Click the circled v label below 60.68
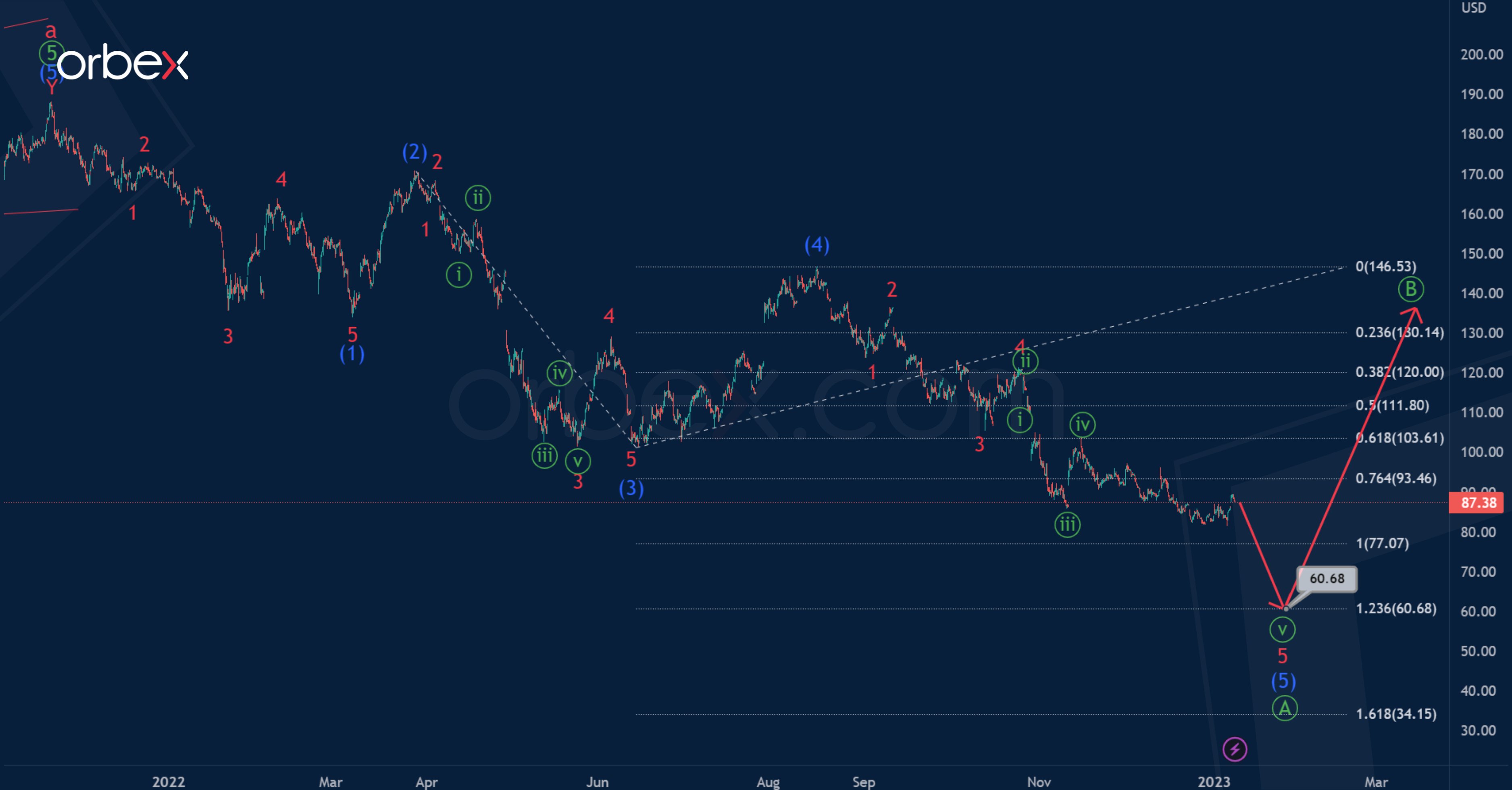The height and width of the screenshot is (790, 1512). pyautogui.click(x=1282, y=630)
